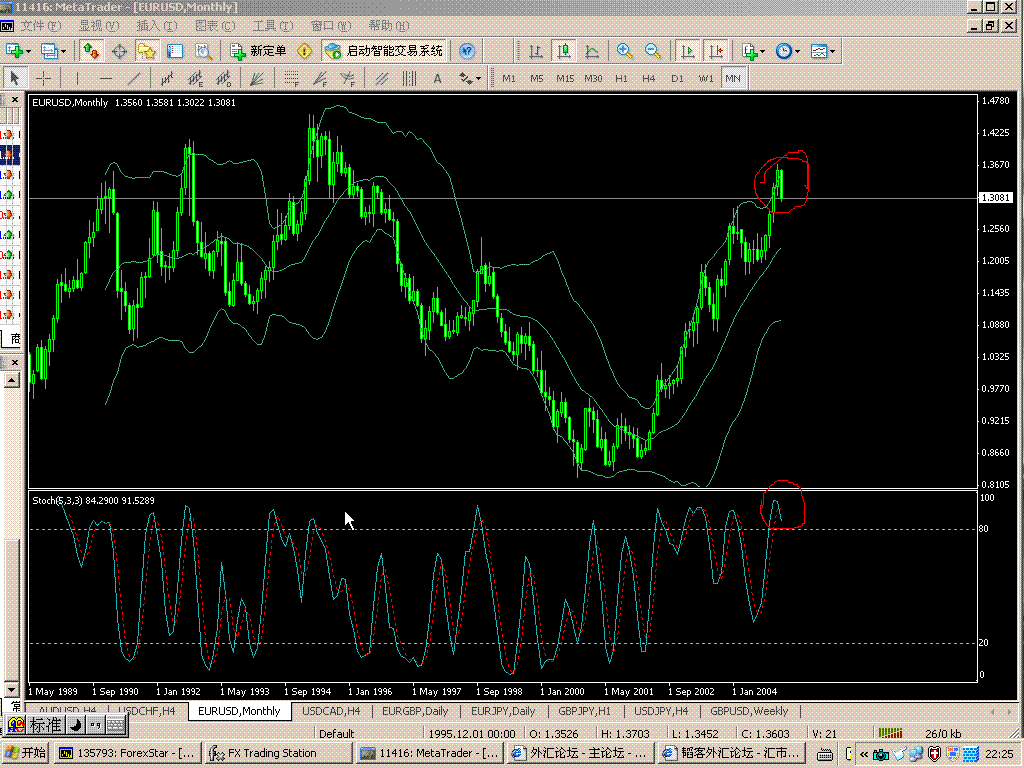This screenshot has width=1024, height=768.
Task: Select the Crosshair tool
Action: pyautogui.click(x=44, y=78)
